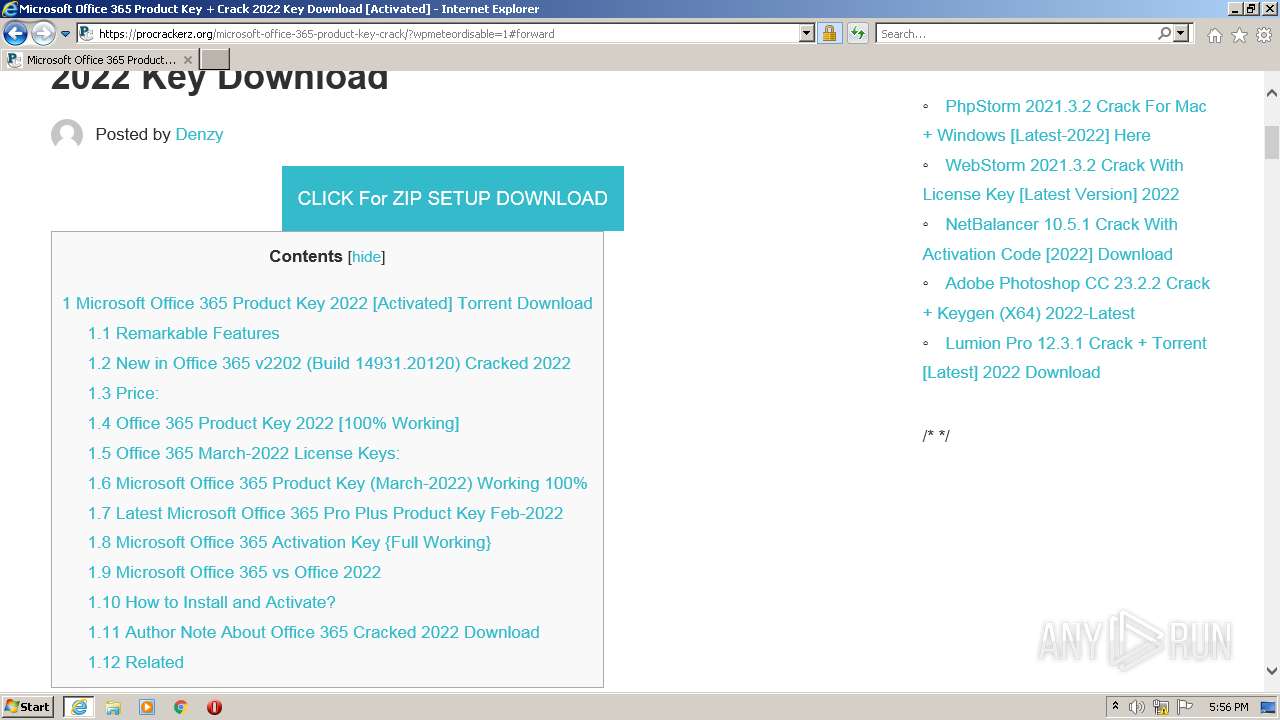Open Favorites star icon
The image size is (1280, 720).
pyautogui.click(x=1239, y=35)
